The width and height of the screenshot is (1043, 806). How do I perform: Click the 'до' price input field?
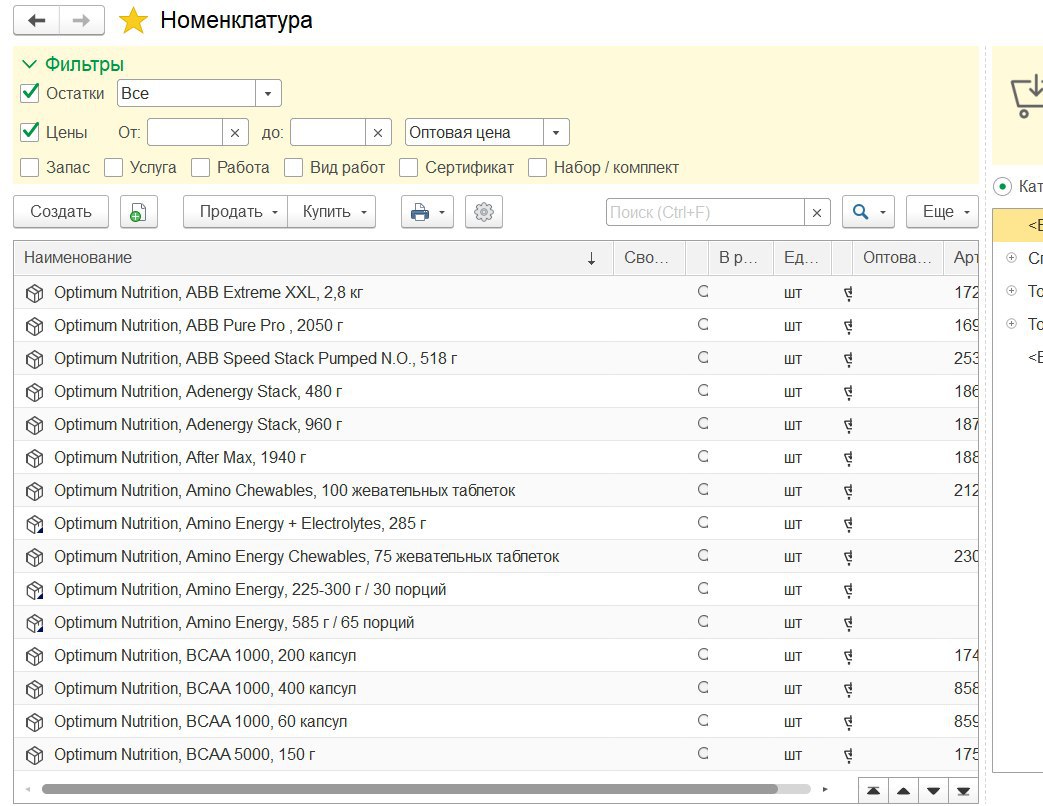[328, 132]
